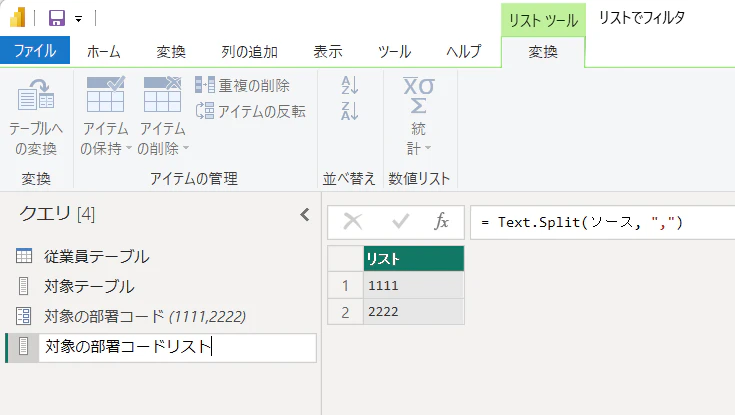Open the ファイル menu tab
Viewport: 735px width, 415px height.
tap(35, 51)
